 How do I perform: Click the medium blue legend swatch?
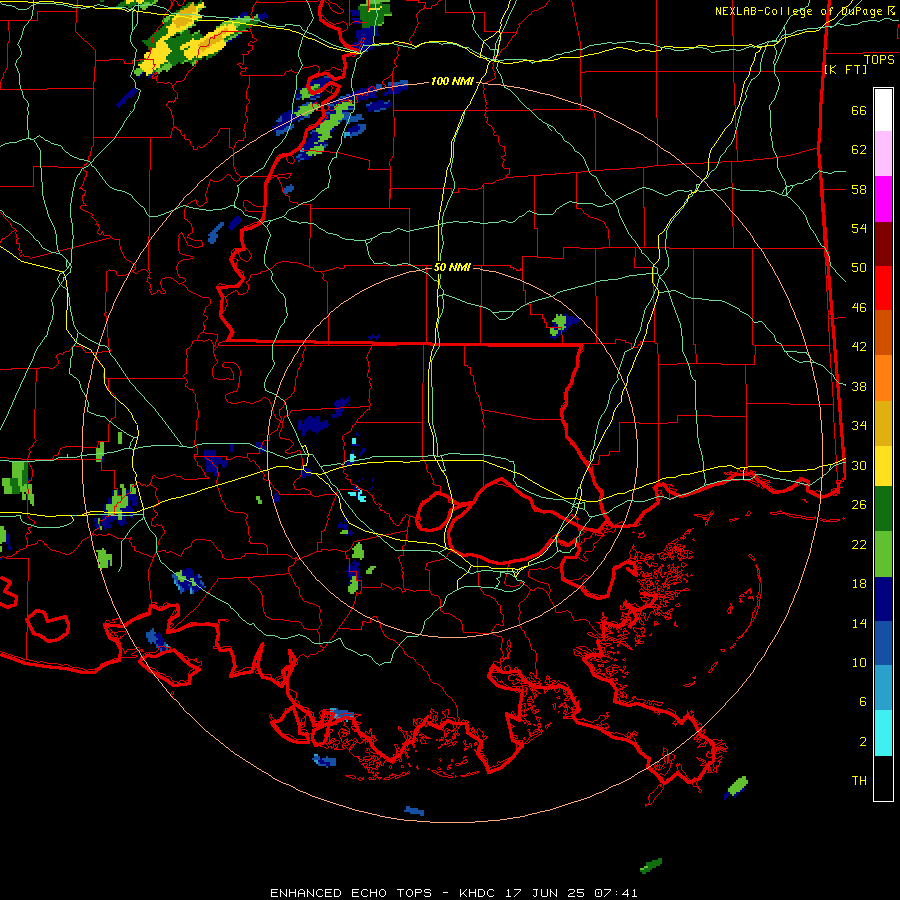[x=883, y=644]
